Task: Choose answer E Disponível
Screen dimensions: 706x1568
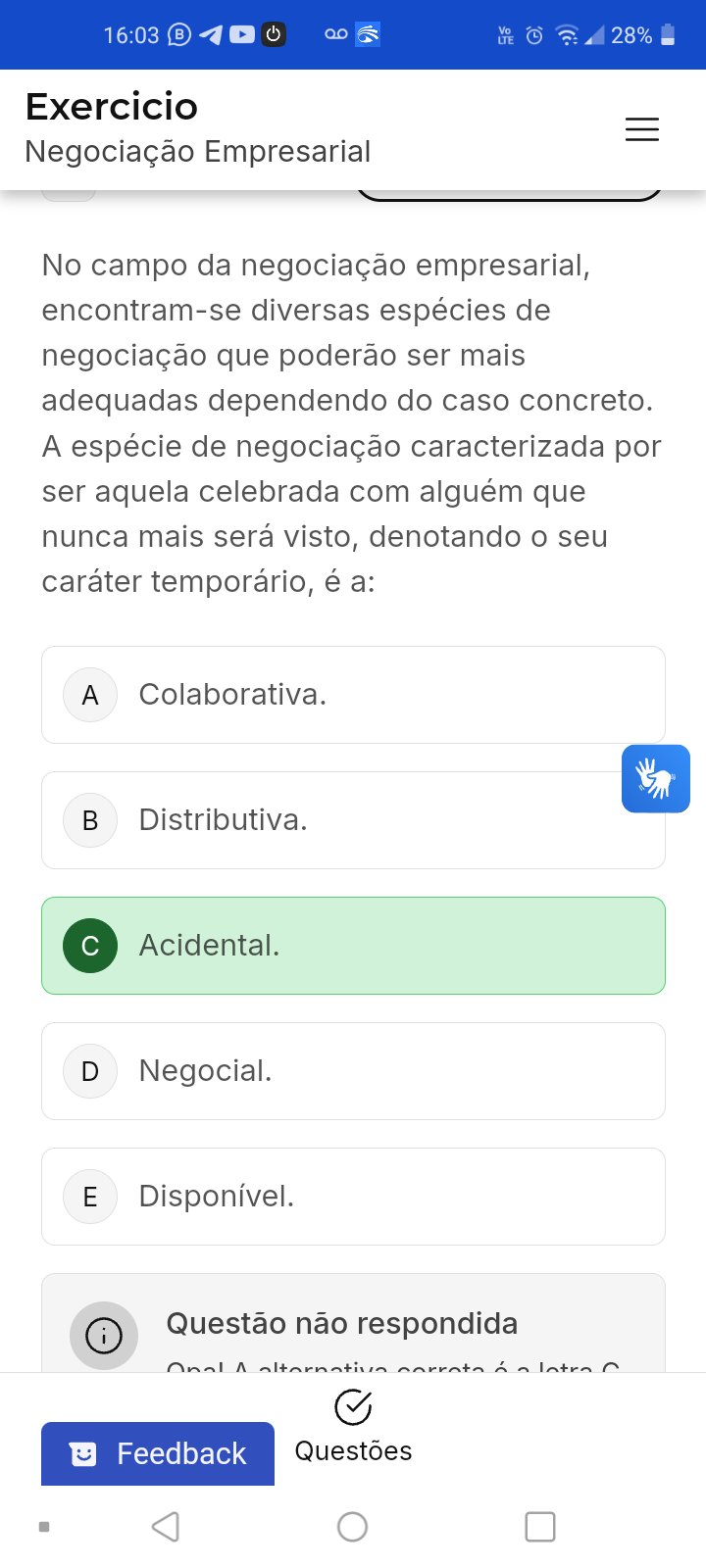Action: pyautogui.click(x=353, y=1197)
